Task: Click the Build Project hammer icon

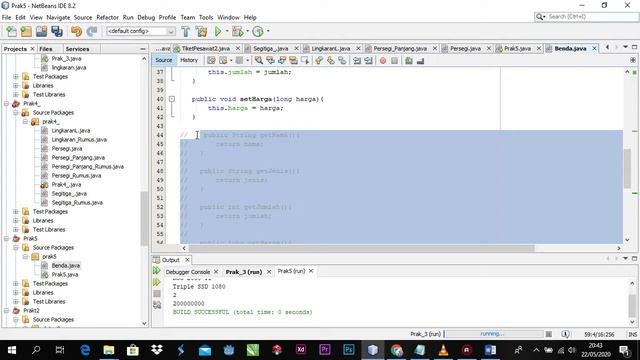Action: click(x=186, y=31)
